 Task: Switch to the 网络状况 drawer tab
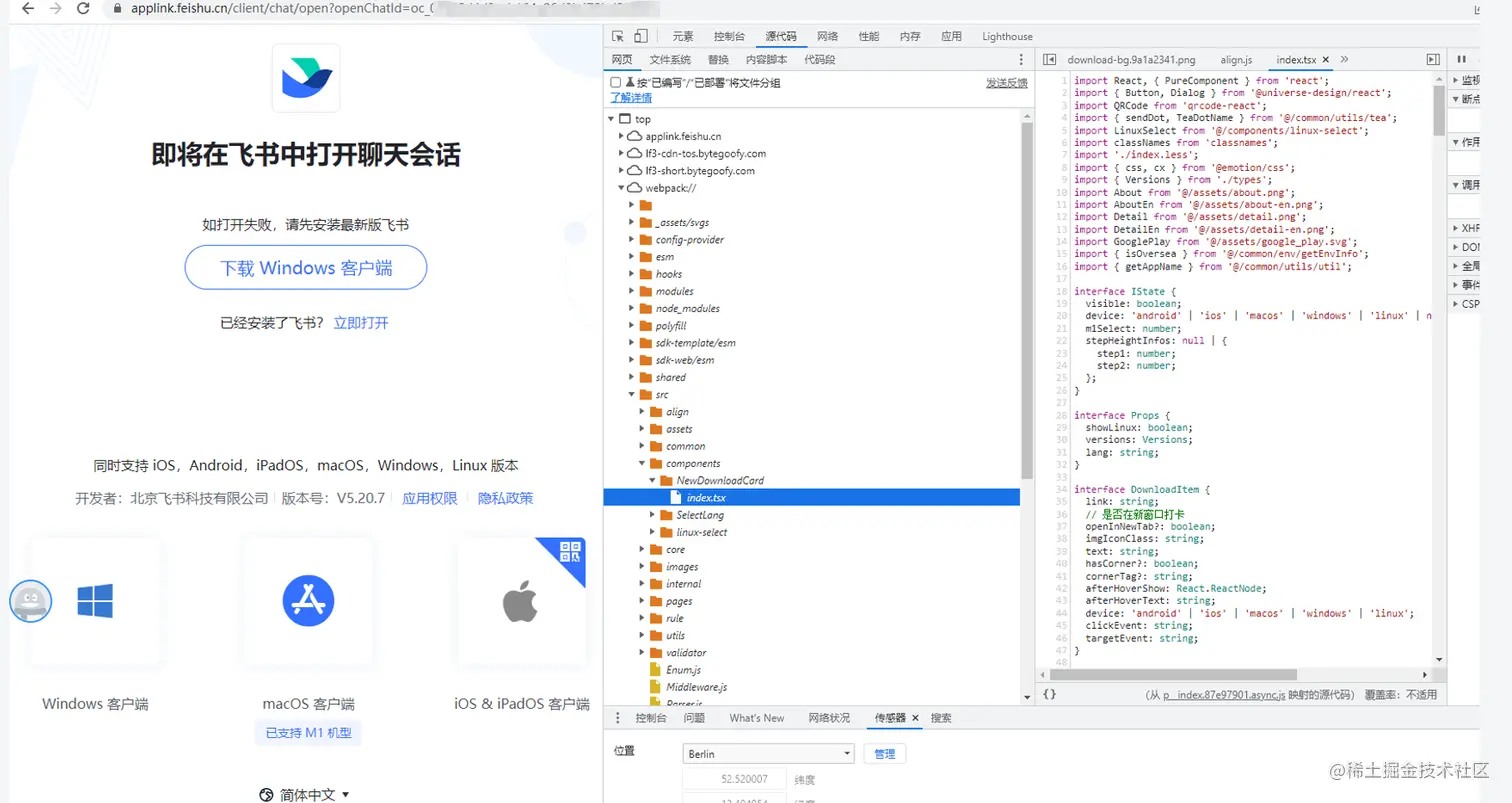coord(829,718)
